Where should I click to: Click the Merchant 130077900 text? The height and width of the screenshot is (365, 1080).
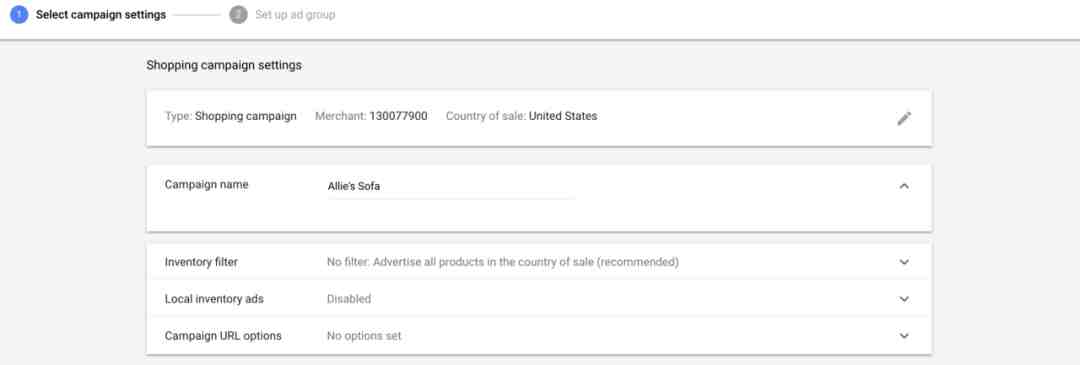(x=371, y=116)
